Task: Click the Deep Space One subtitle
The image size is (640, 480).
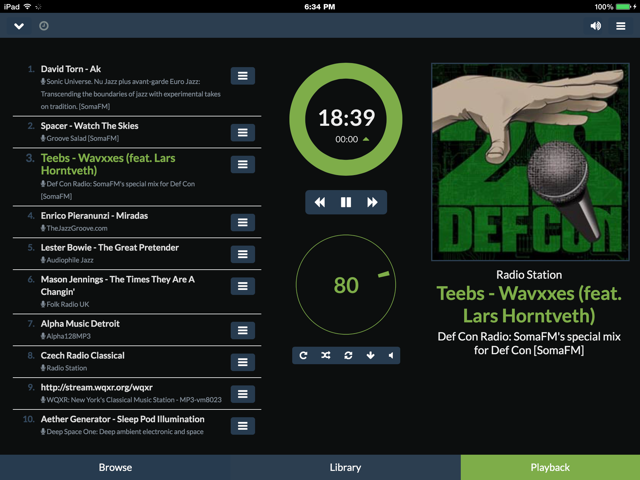Action: pyautogui.click(x=122, y=431)
